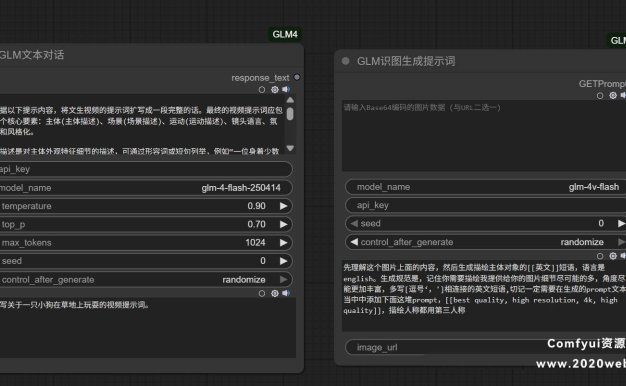Increase temperature with its right arrow
626x386 pixels.
pos(283,206)
